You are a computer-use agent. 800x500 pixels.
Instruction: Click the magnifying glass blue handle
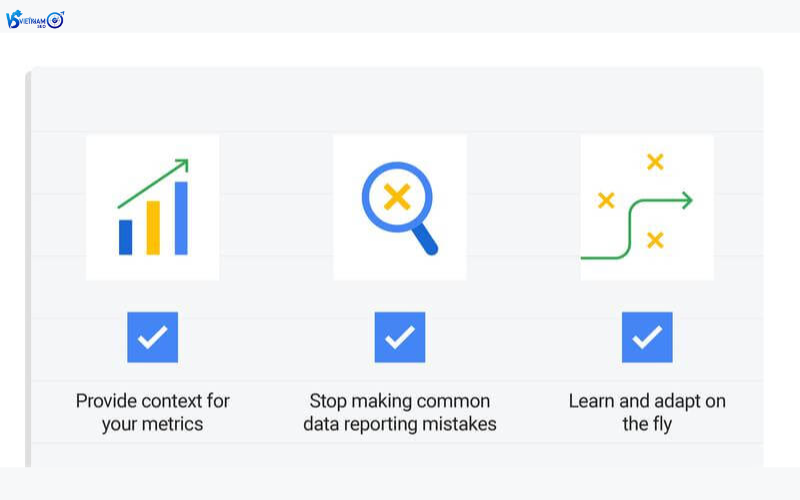coord(425,240)
